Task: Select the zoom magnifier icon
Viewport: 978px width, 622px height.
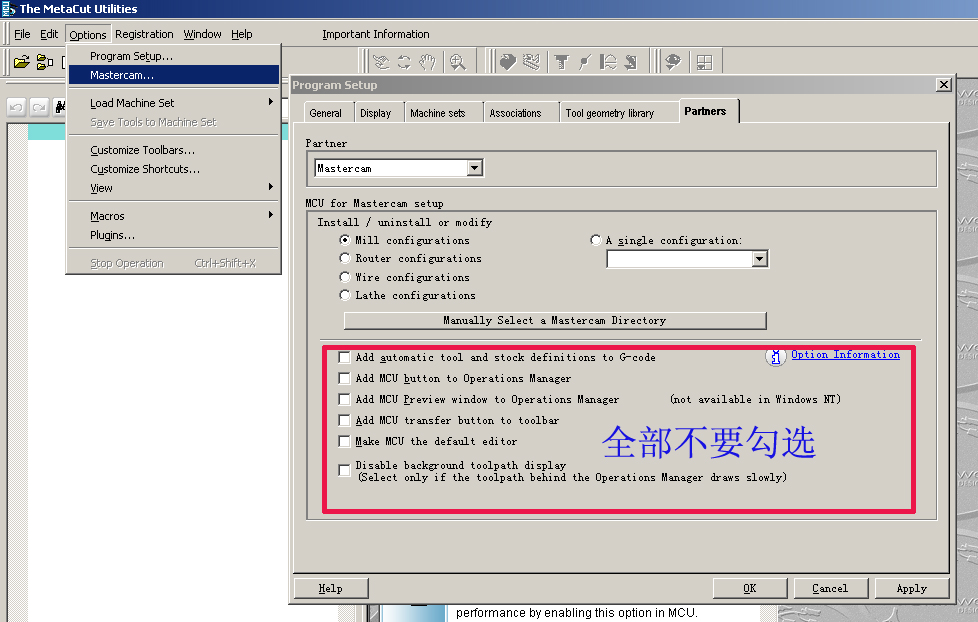Action: (x=458, y=62)
